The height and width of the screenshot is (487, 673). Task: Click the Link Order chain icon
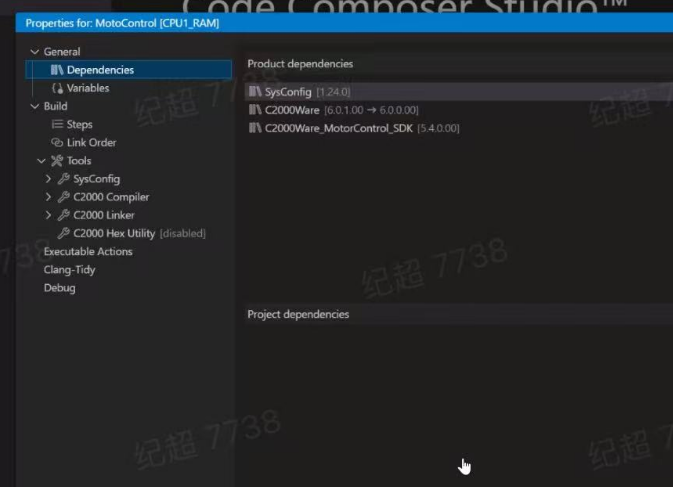click(x=57, y=142)
